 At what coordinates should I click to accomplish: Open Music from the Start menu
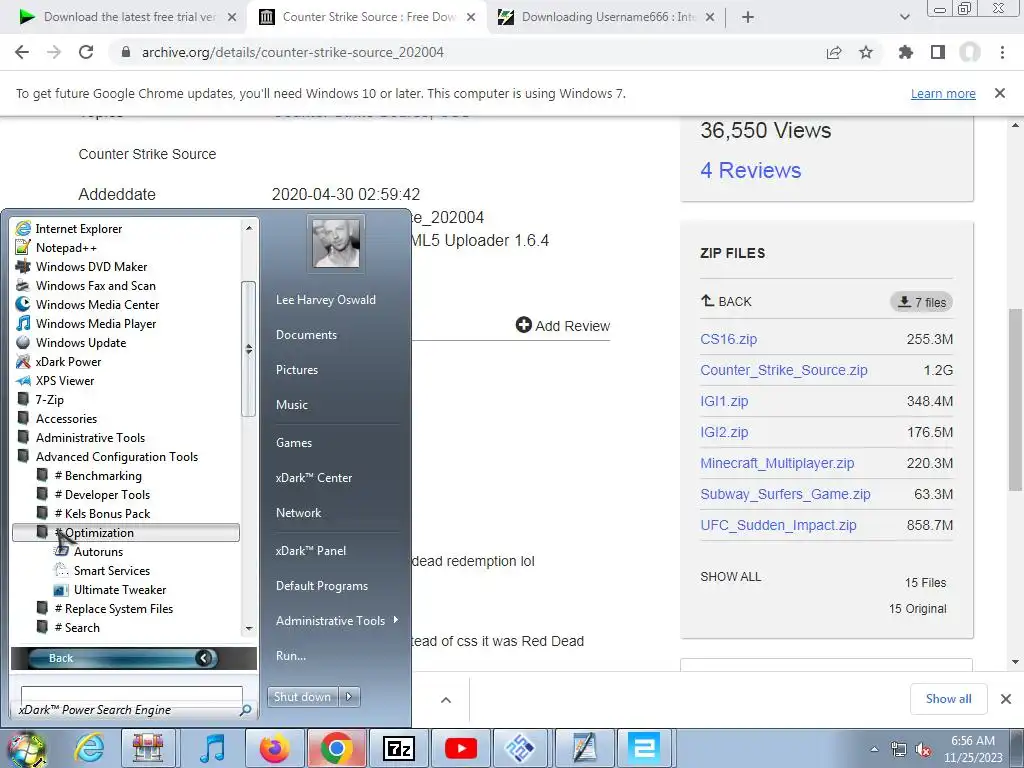coord(291,404)
